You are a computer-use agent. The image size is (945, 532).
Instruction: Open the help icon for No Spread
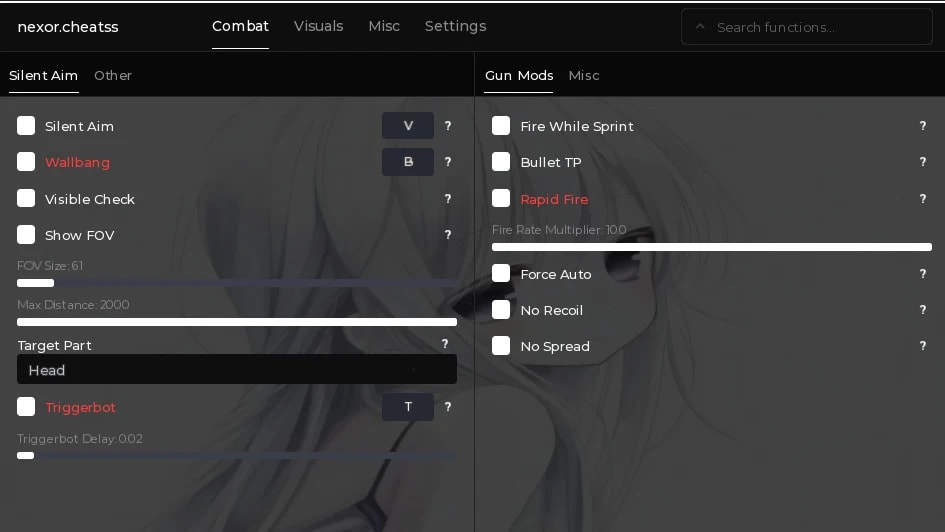point(923,346)
